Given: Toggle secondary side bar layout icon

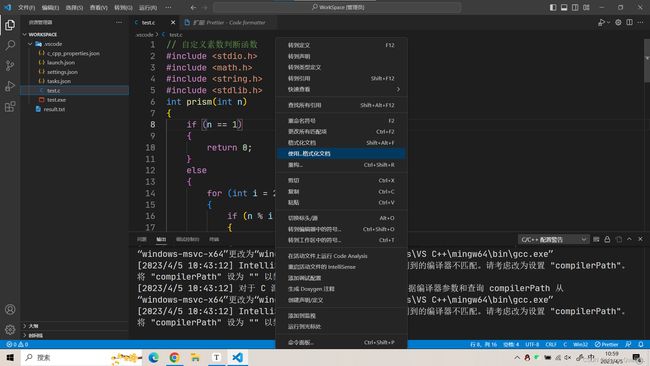Looking at the screenshot, I should pyautogui.click(x=575, y=7).
